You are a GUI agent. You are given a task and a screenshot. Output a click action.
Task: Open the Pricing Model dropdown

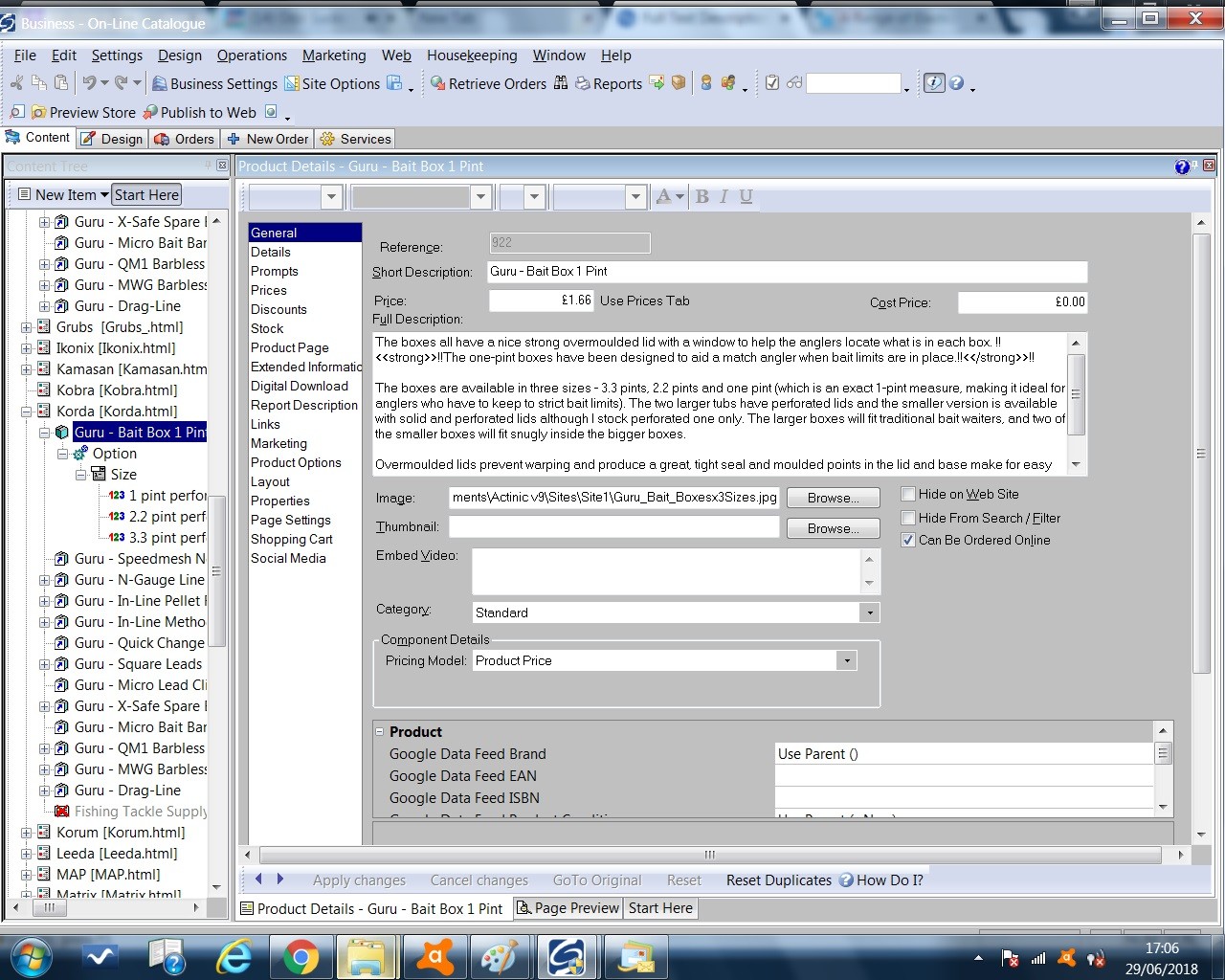tap(845, 661)
